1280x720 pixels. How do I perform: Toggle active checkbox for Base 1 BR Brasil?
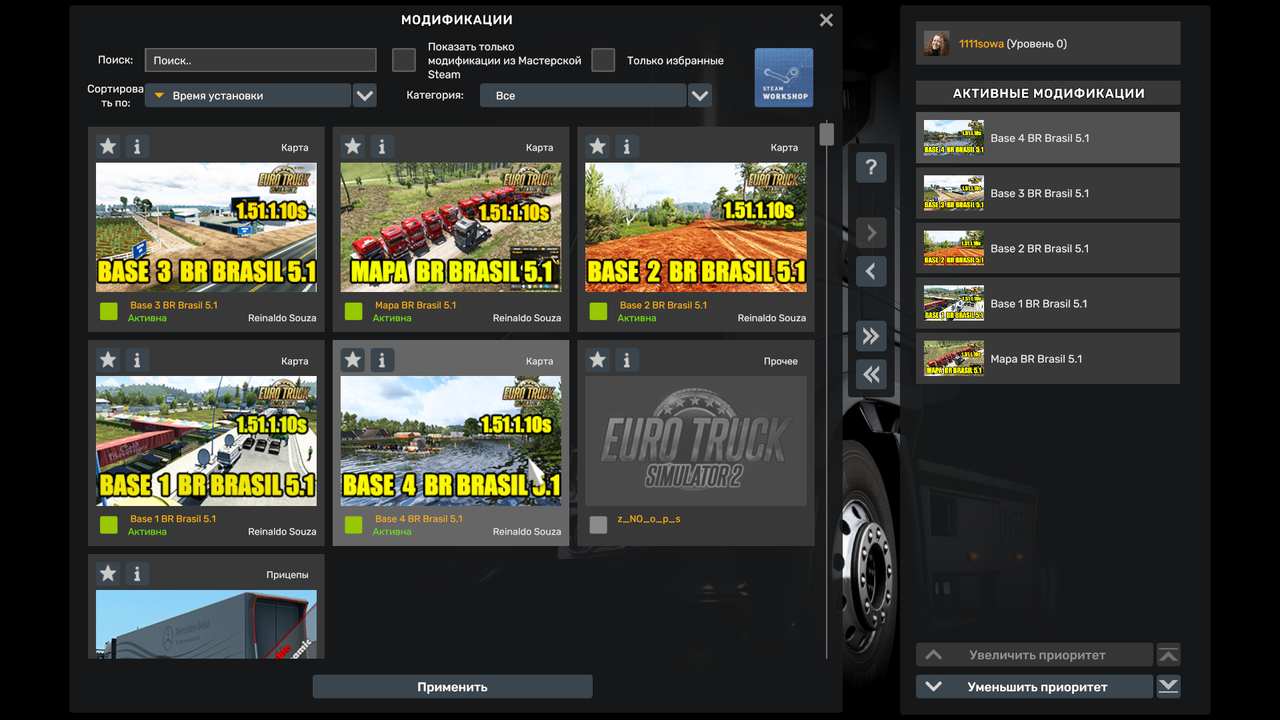pos(109,525)
